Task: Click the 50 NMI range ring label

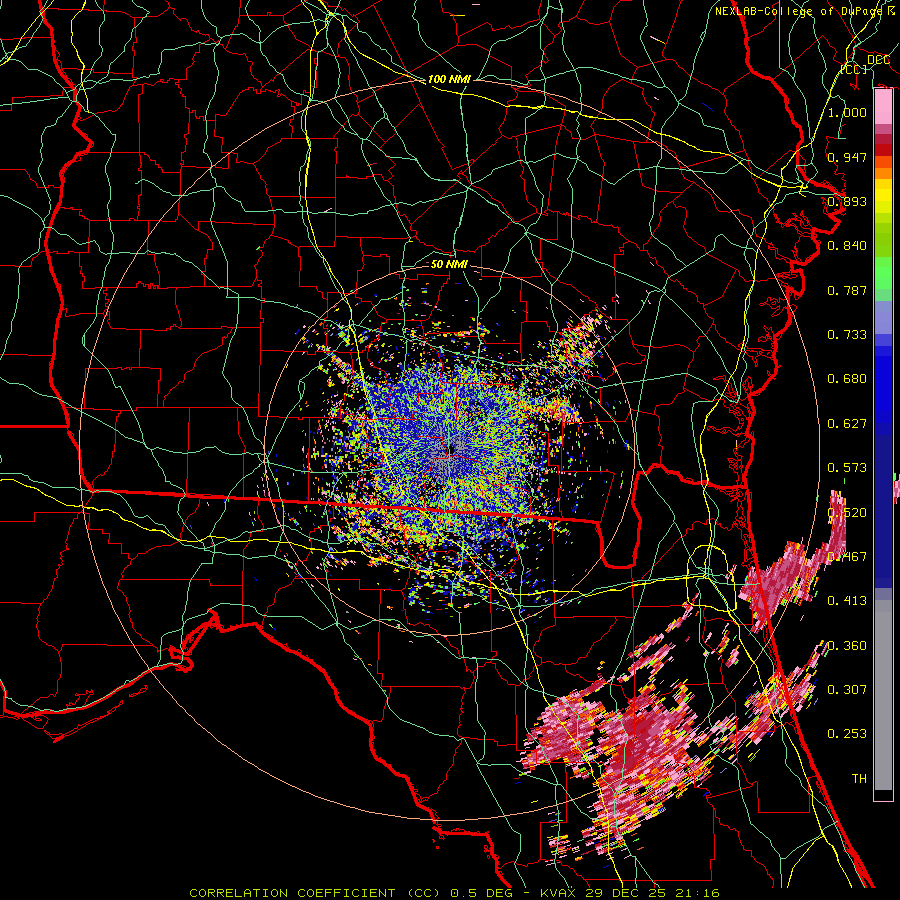Action: pos(449,264)
